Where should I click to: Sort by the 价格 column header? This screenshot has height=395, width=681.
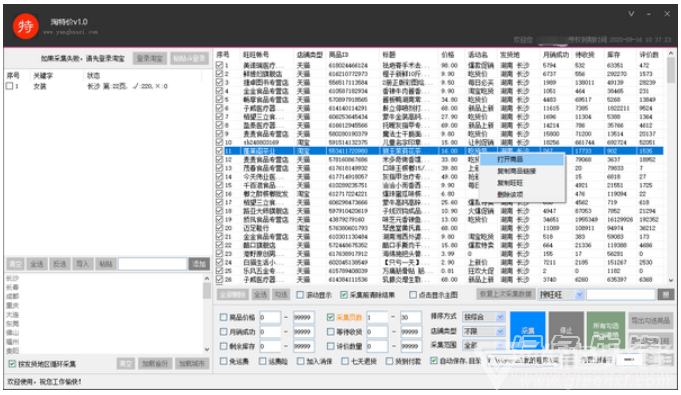pyautogui.click(x=447, y=55)
